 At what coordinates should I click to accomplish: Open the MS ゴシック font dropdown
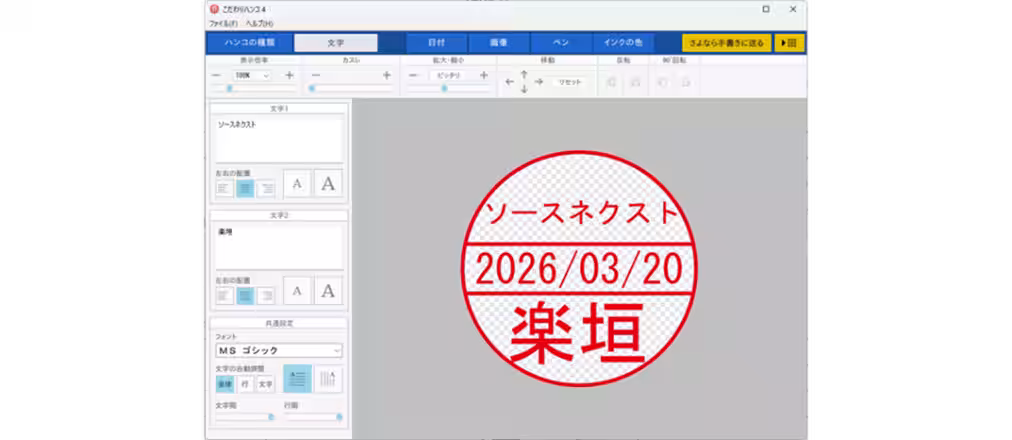point(278,351)
